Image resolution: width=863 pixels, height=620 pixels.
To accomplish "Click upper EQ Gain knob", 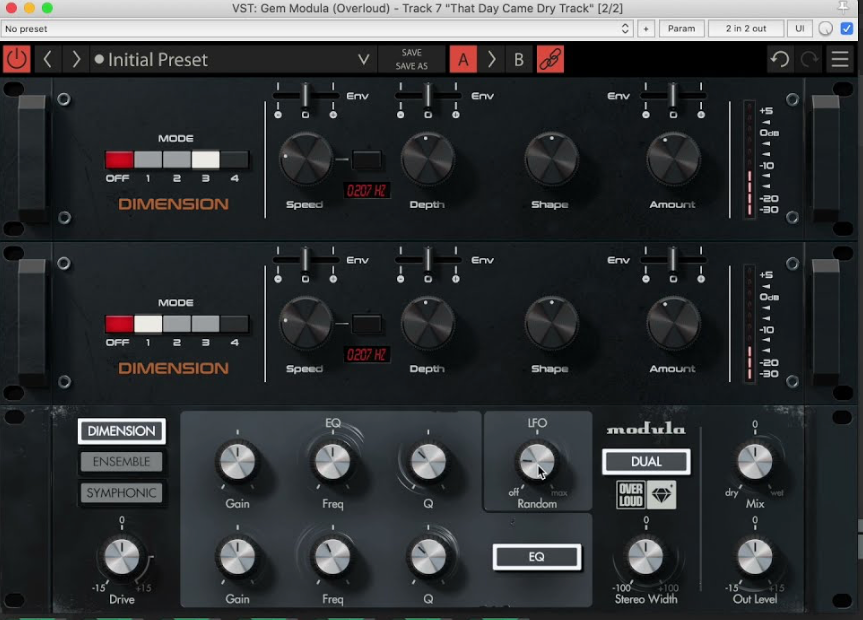I will coord(237,461).
